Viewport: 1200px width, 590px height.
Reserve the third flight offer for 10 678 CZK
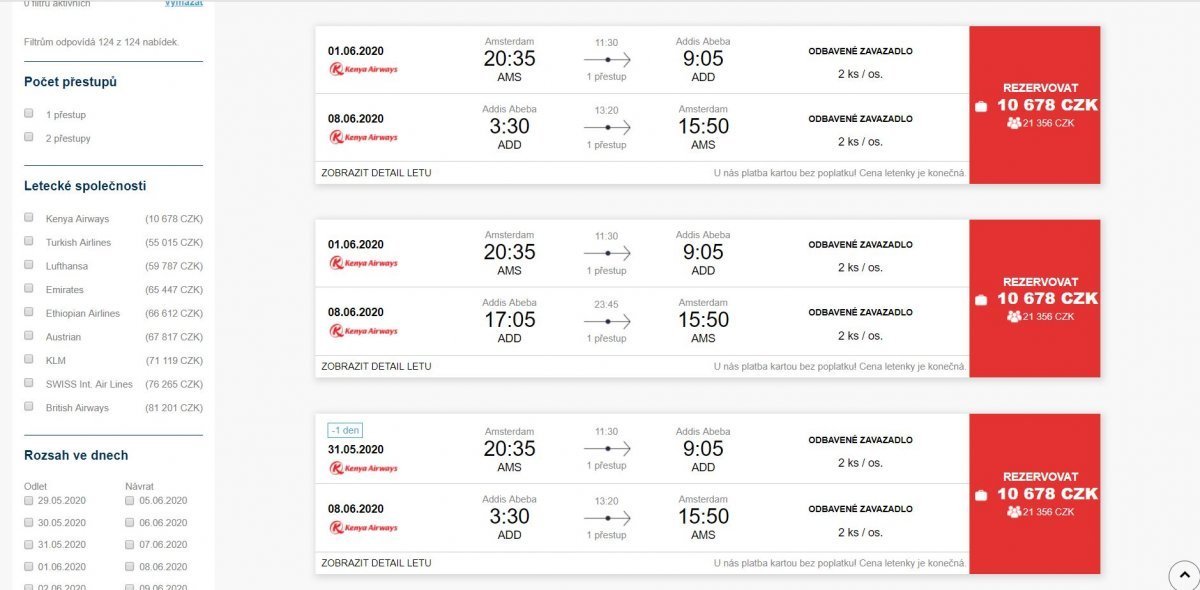1035,493
